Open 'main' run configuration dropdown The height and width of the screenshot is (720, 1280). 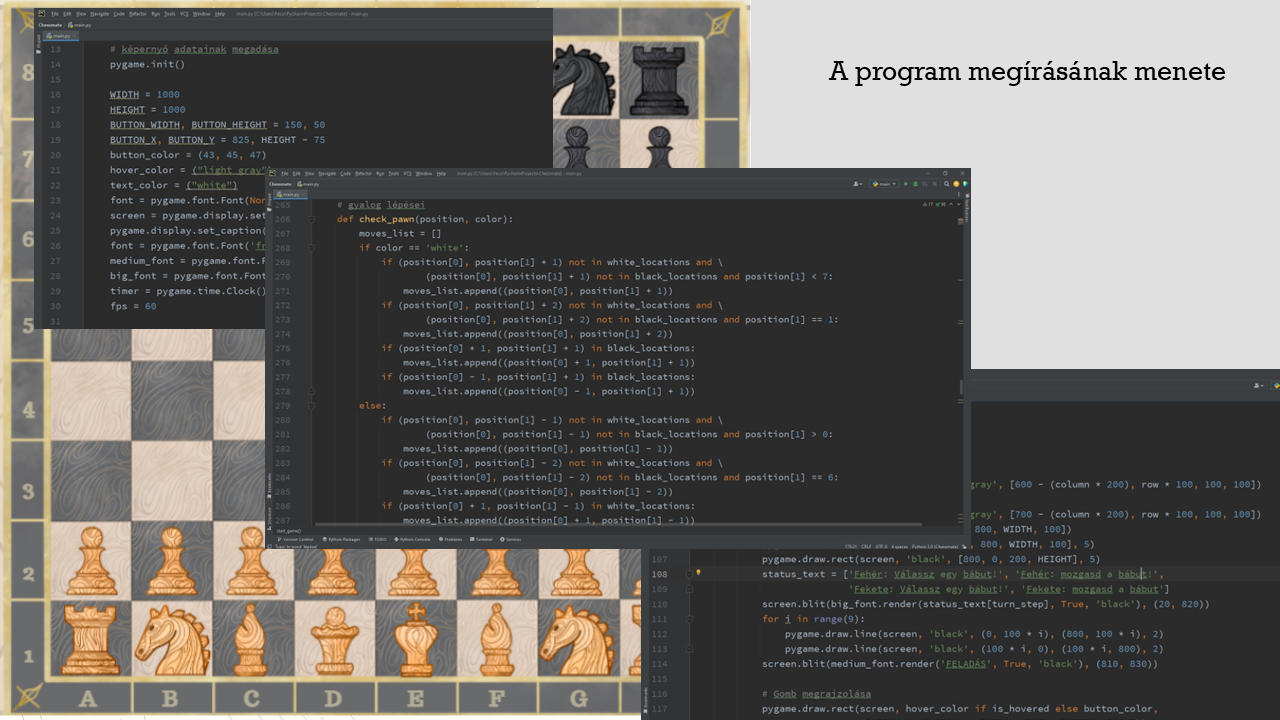pos(884,184)
